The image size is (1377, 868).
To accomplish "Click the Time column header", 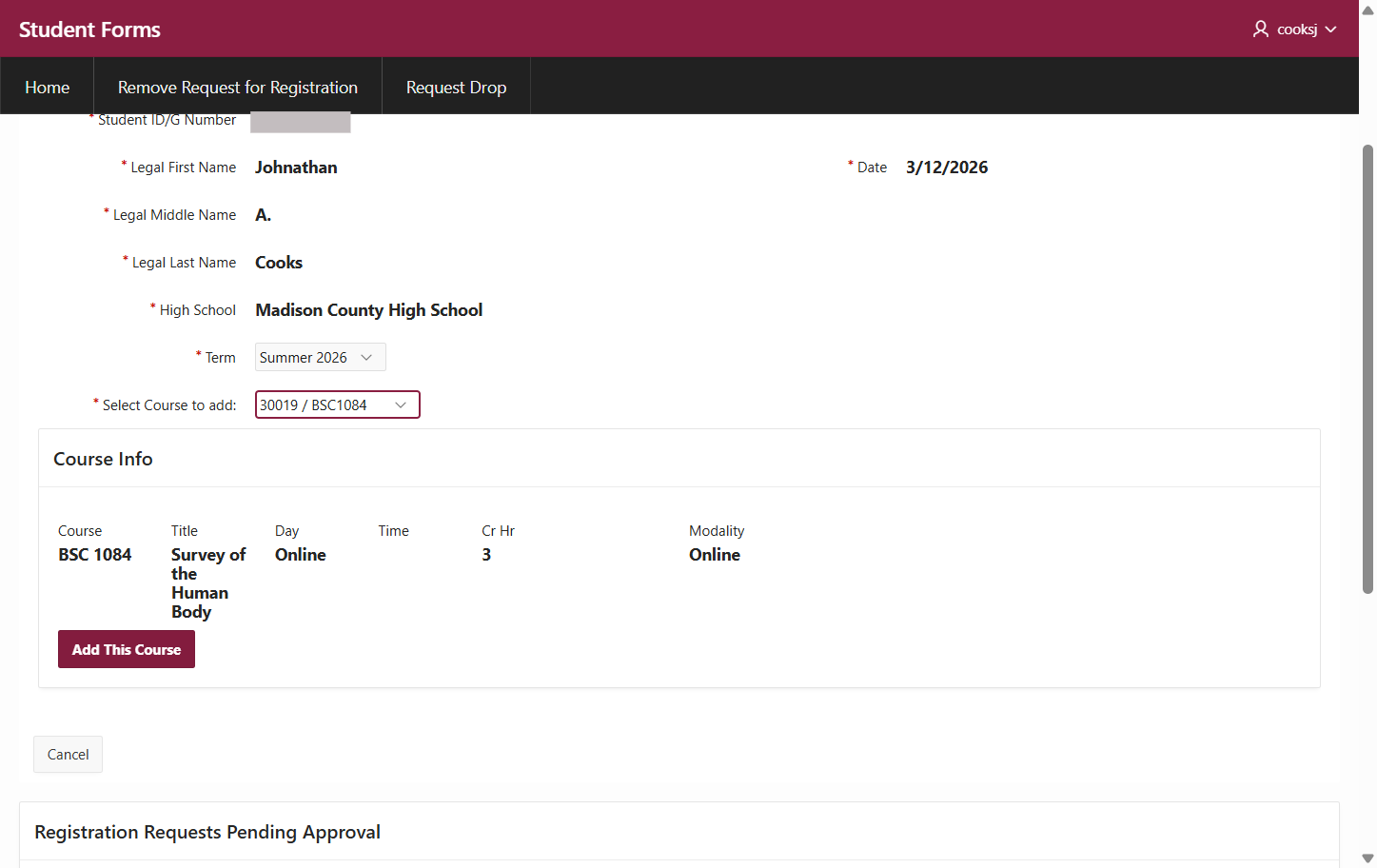I will coord(394,531).
